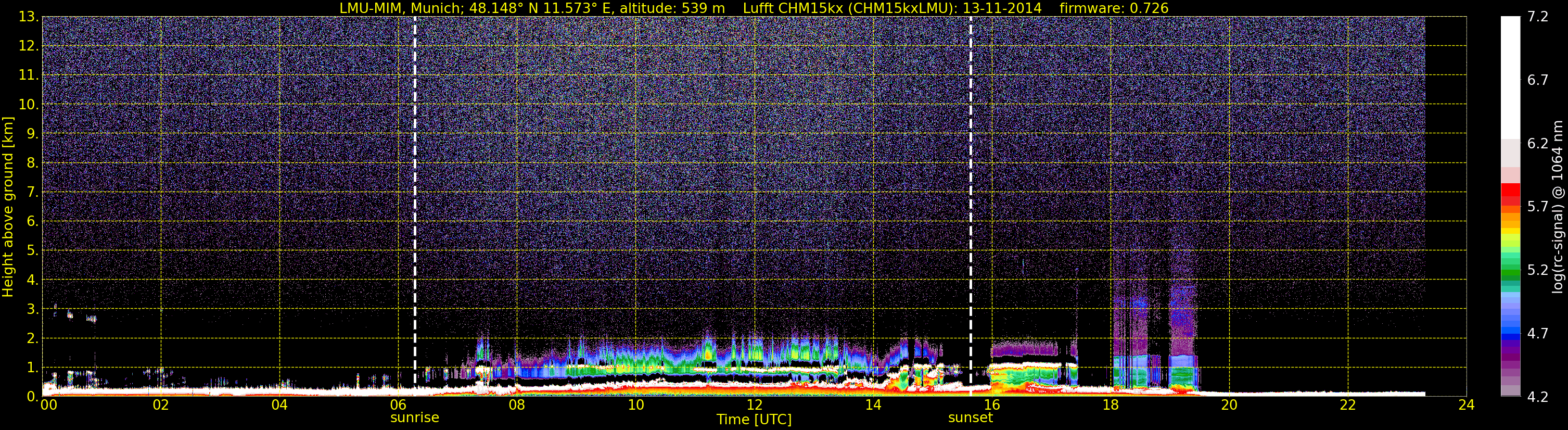Click the time axis tick label '22'
The height and width of the screenshot is (430, 1568).
[1348, 406]
